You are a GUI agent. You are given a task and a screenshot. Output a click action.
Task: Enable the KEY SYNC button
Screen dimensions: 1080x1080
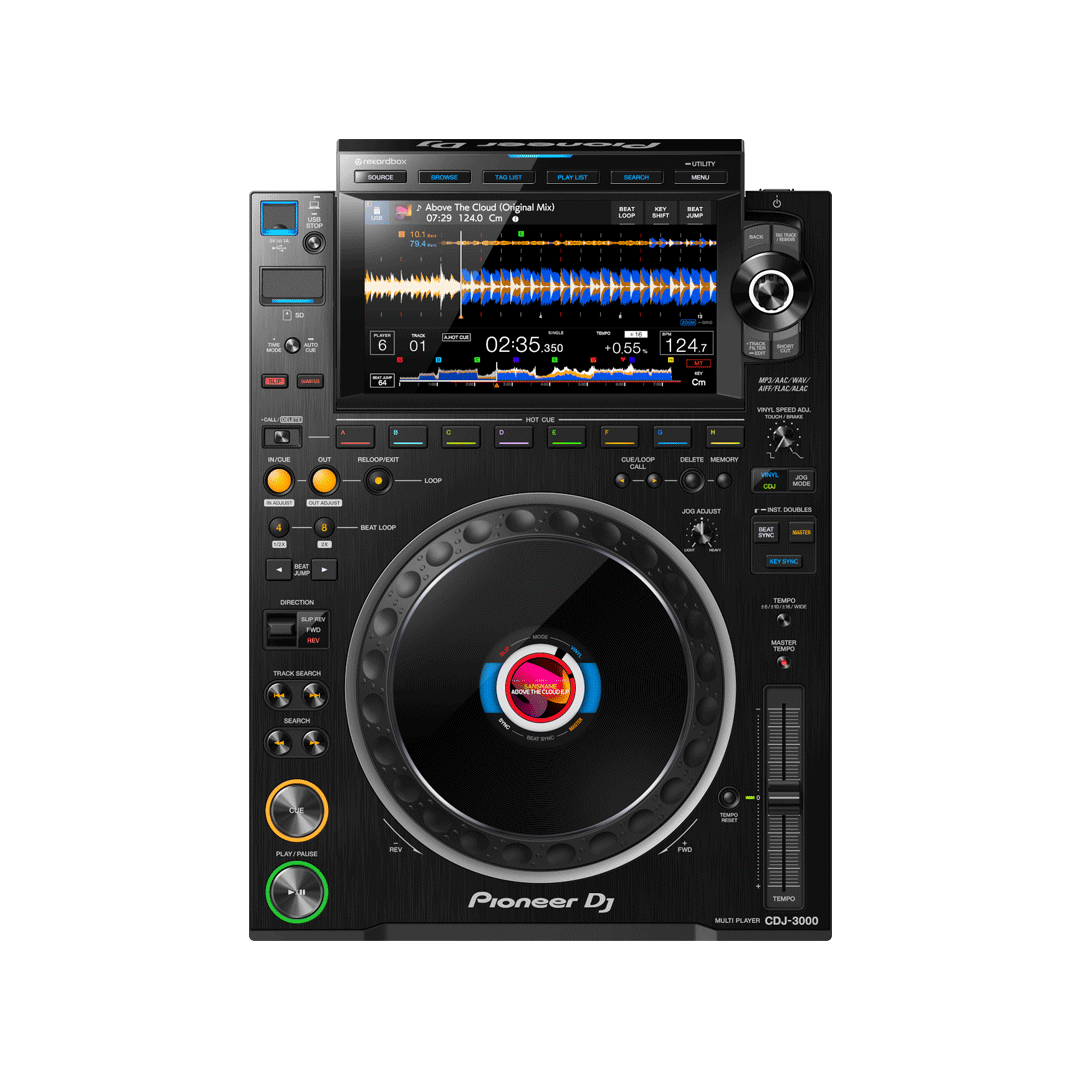tap(783, 561)
